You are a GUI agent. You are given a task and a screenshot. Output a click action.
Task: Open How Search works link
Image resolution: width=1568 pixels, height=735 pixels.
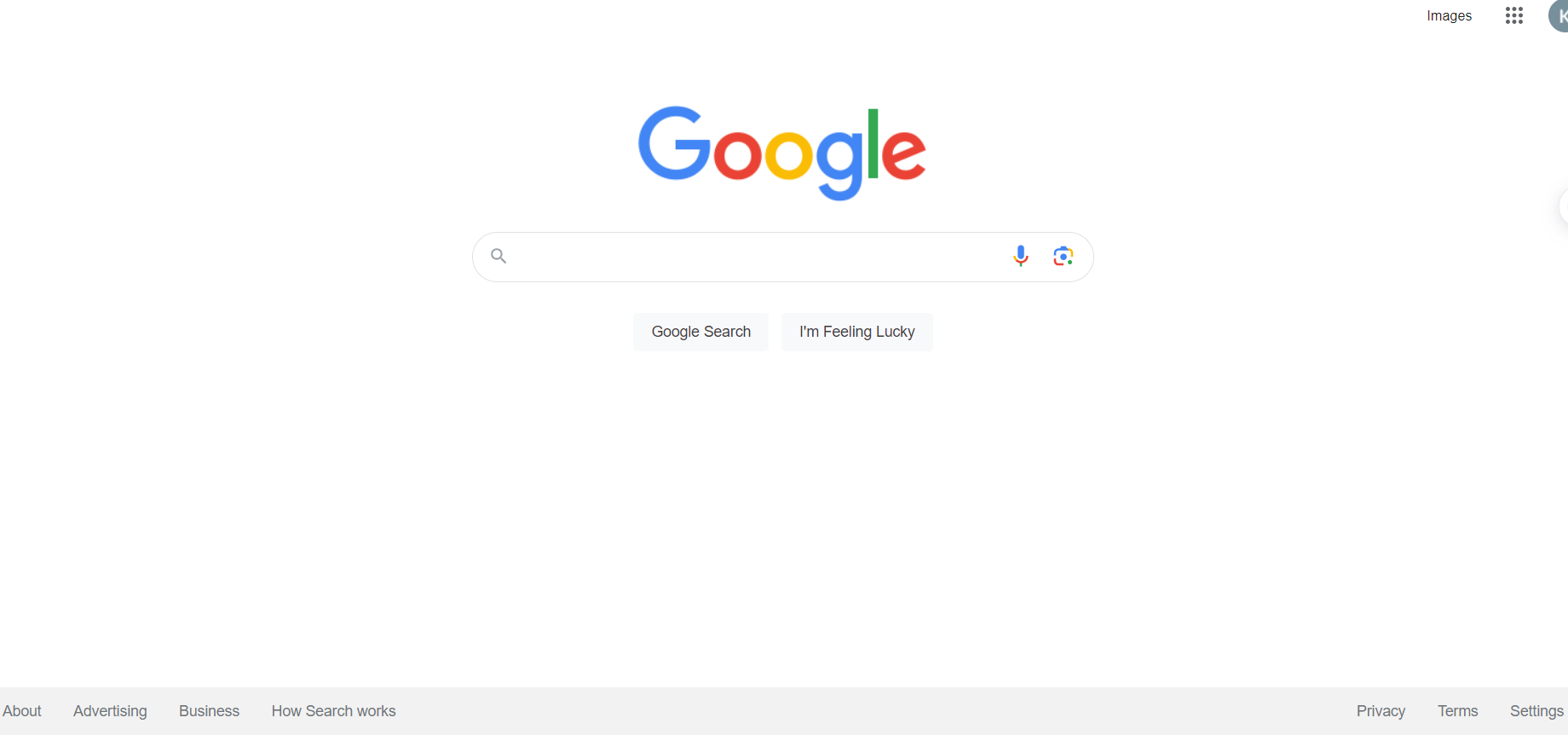pos(334,711)
